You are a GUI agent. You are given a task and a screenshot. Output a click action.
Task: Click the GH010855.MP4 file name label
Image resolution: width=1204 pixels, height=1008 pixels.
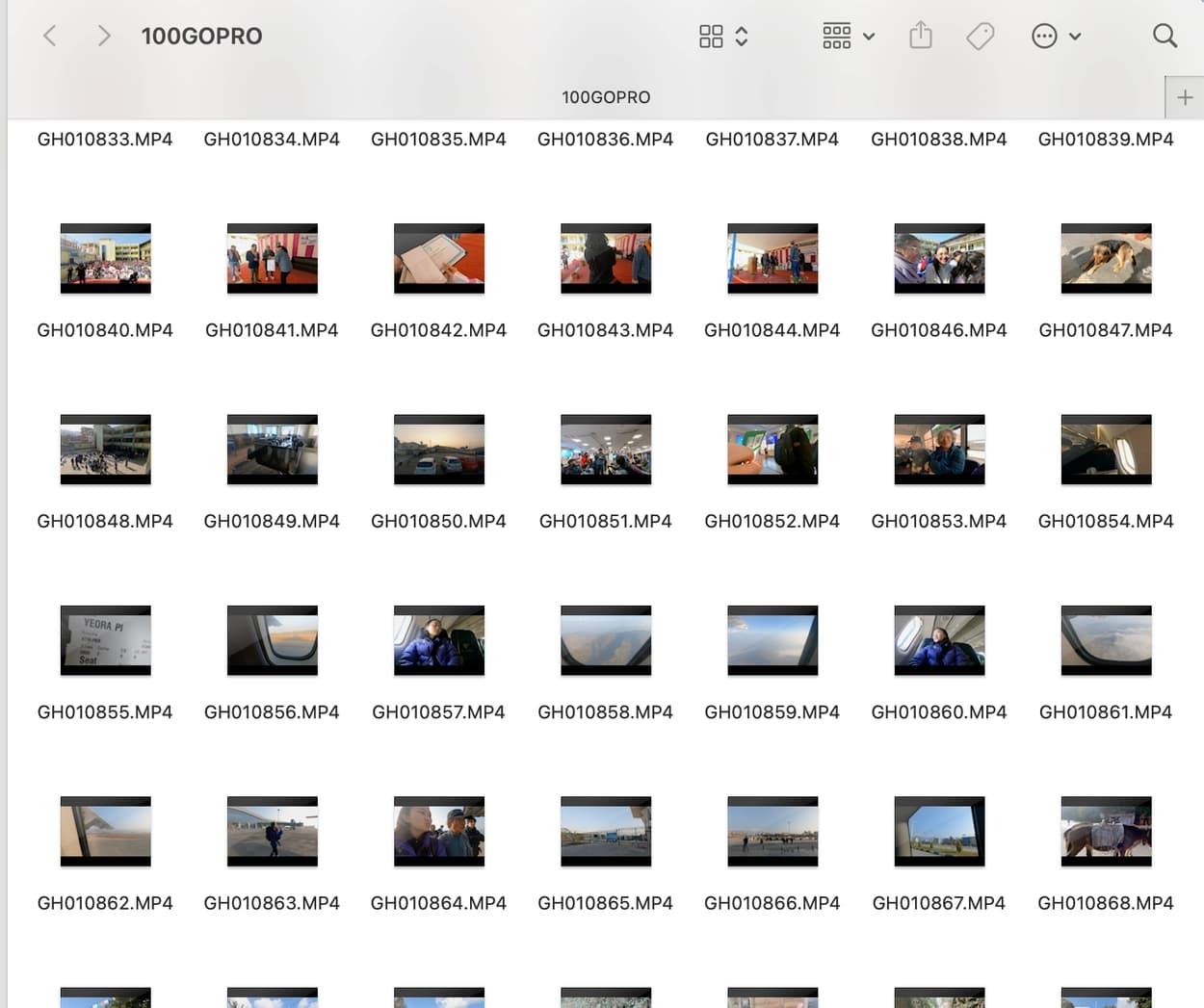[105, 712]
